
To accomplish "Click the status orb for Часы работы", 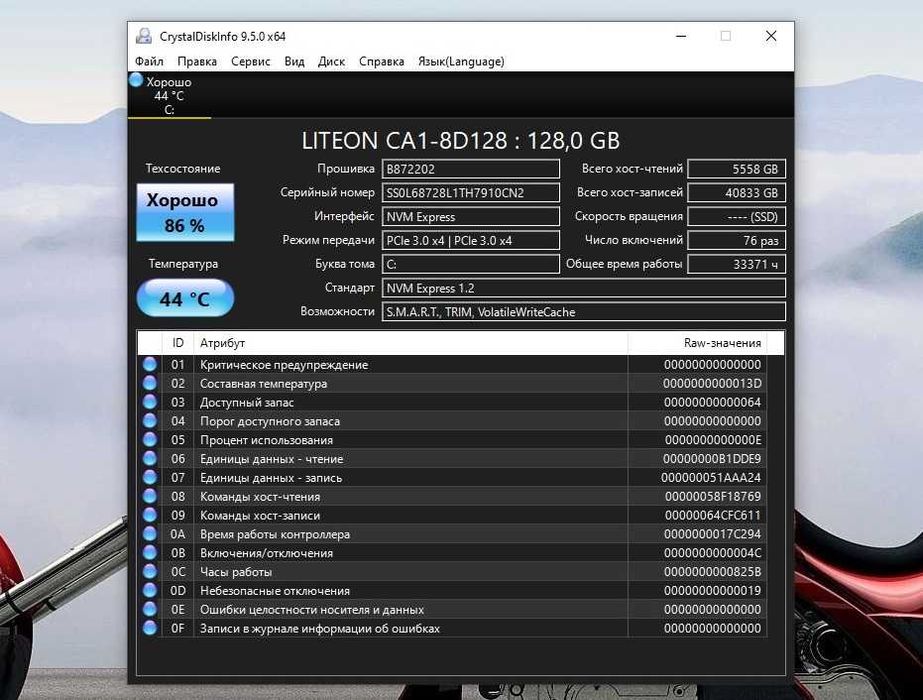I will pos(150,572).
